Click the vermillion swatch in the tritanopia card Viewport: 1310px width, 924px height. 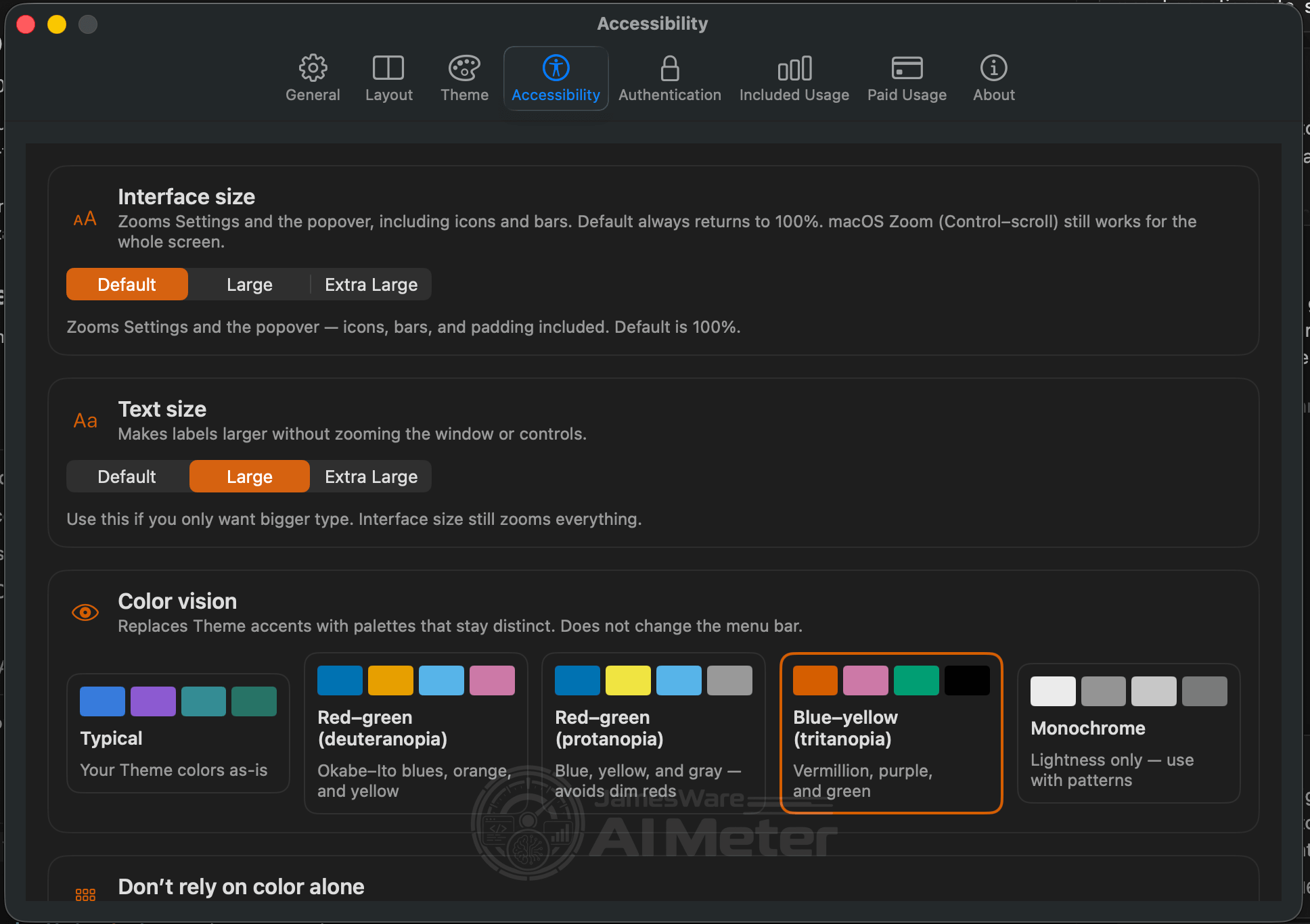pyautogui.click(x=815, y=680)
